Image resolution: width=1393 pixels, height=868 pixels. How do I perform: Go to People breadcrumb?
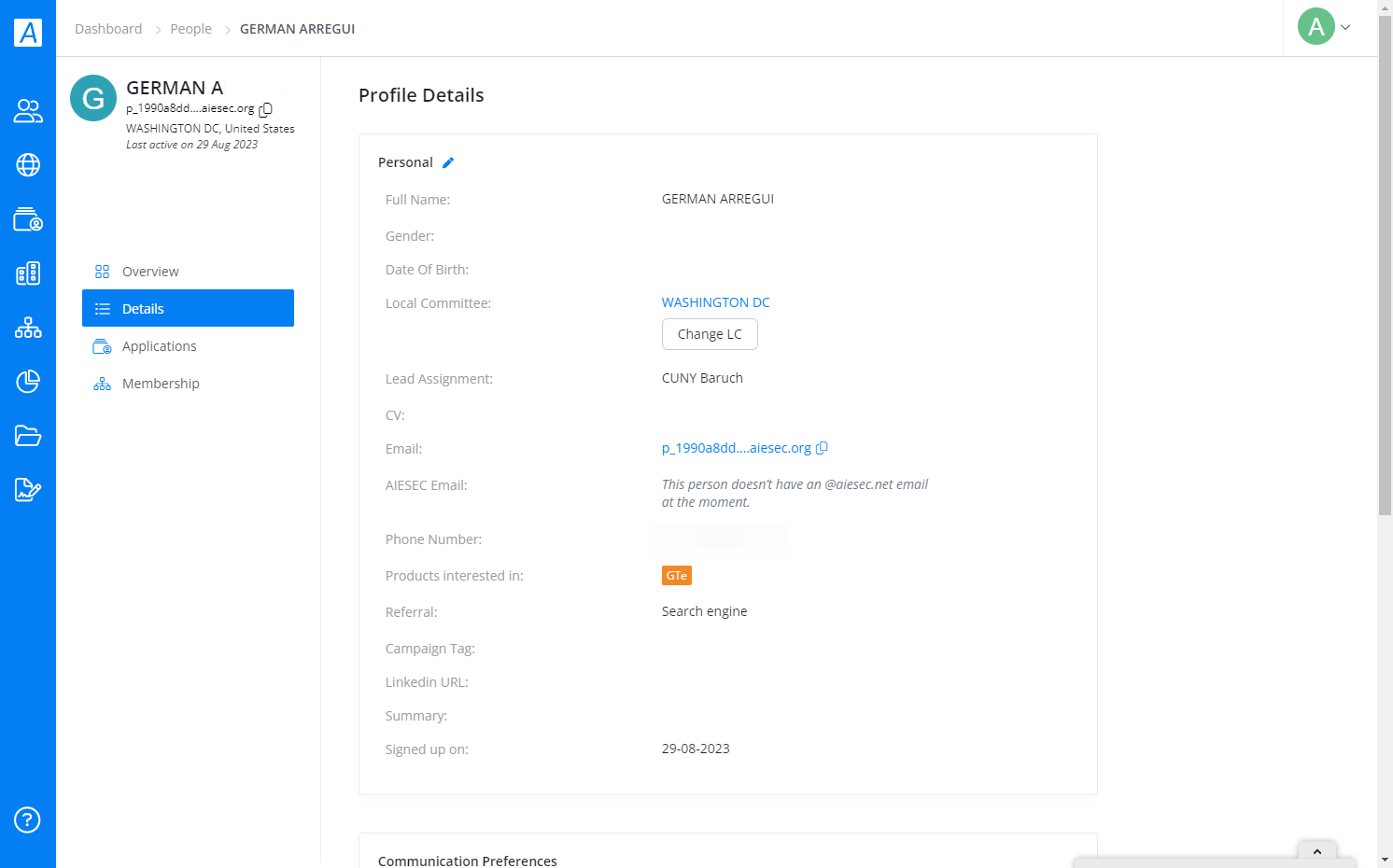pyautogui.click(x=190, y=29)
